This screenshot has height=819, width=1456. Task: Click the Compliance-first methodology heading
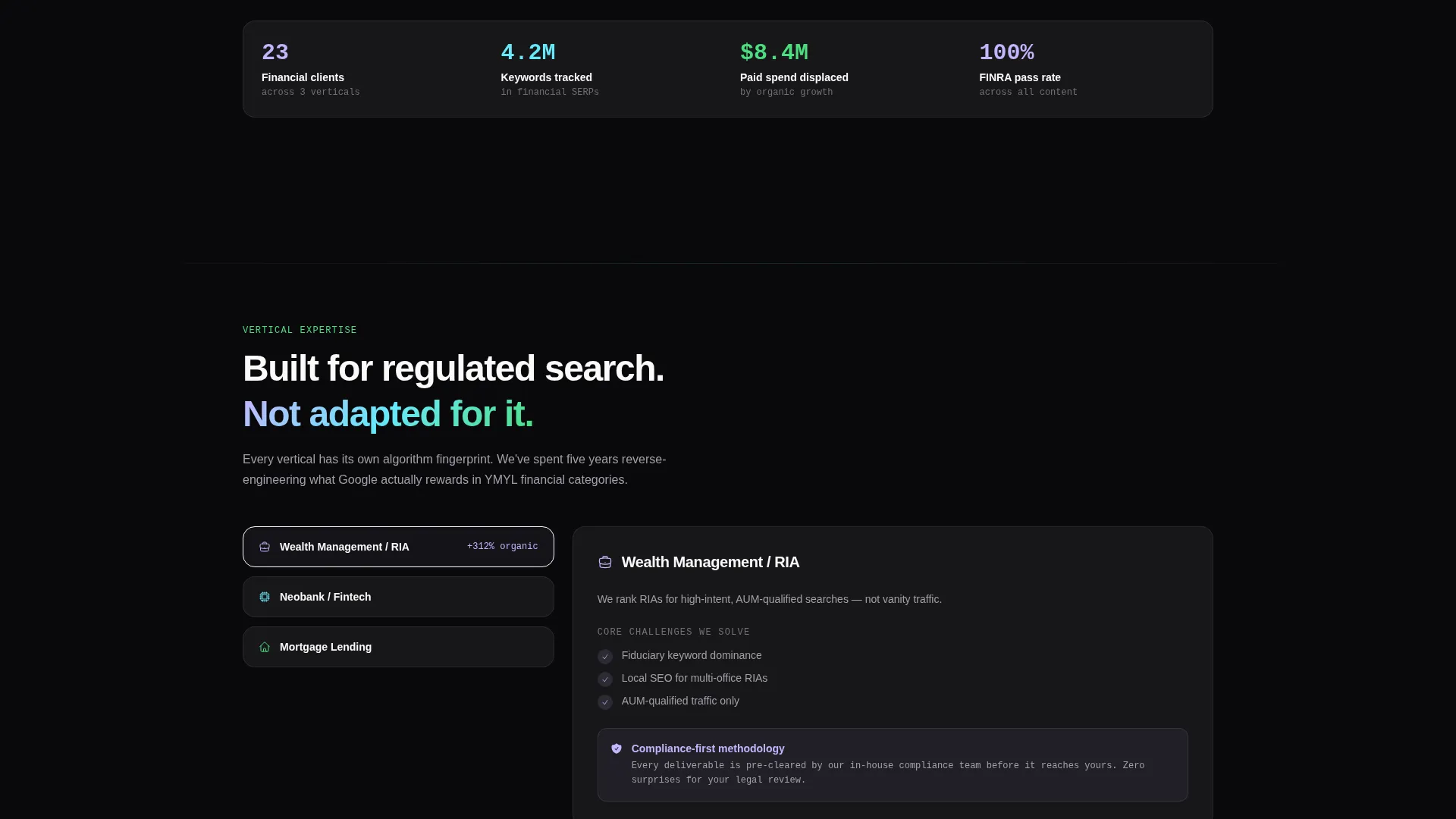[708, 748]
